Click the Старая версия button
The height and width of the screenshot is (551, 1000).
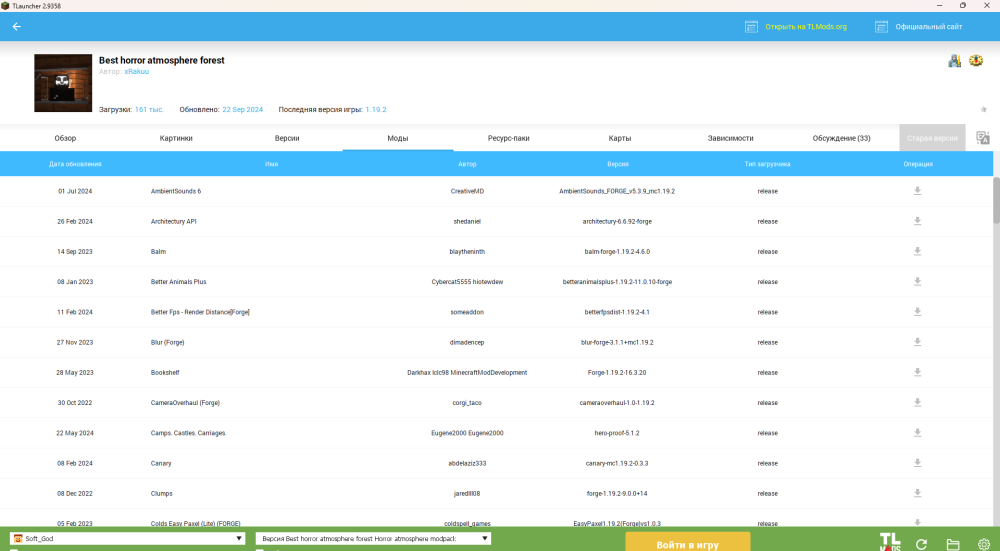click(x=932, y=138)
